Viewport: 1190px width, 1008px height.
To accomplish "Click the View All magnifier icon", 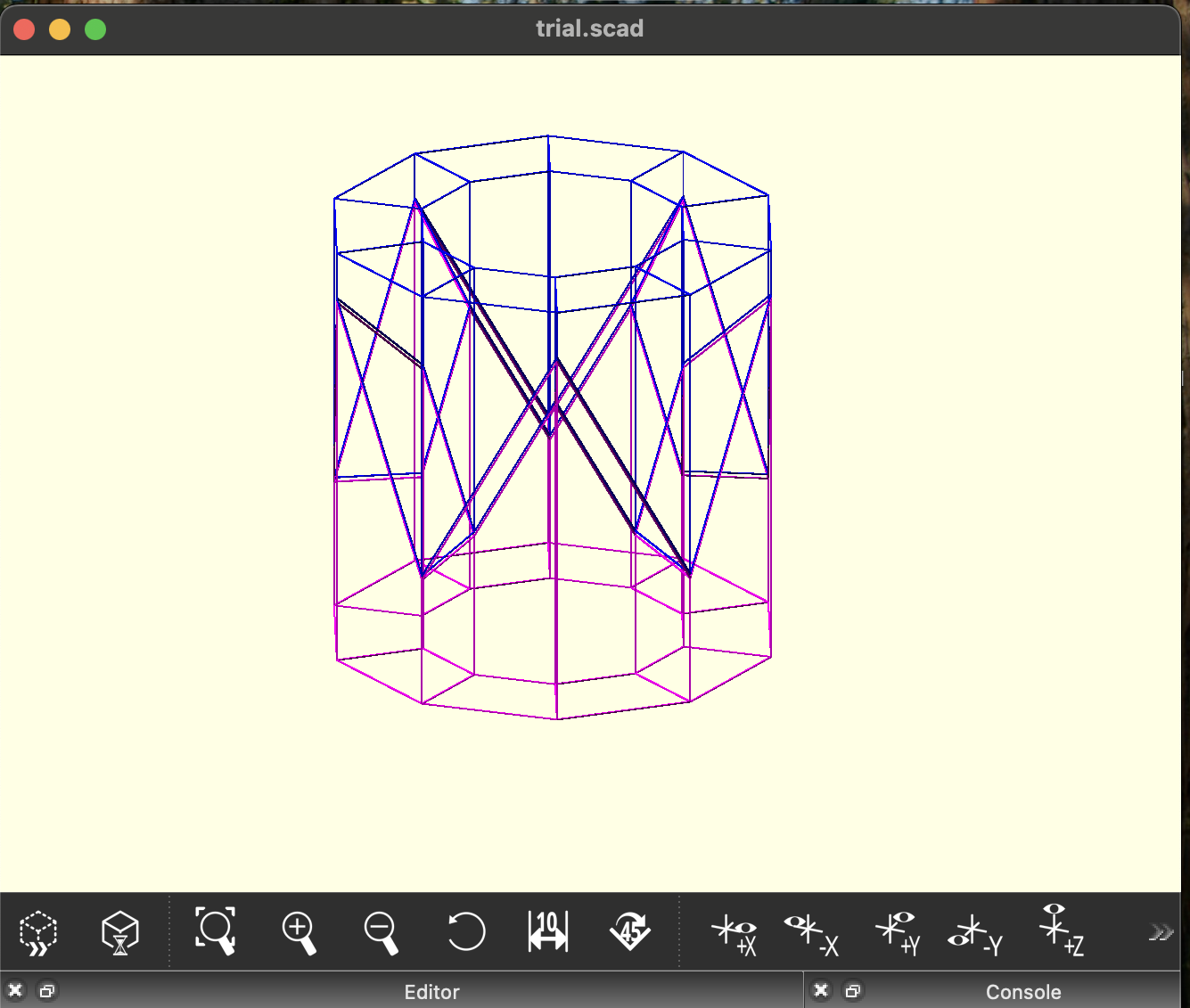I will point(216,931).
